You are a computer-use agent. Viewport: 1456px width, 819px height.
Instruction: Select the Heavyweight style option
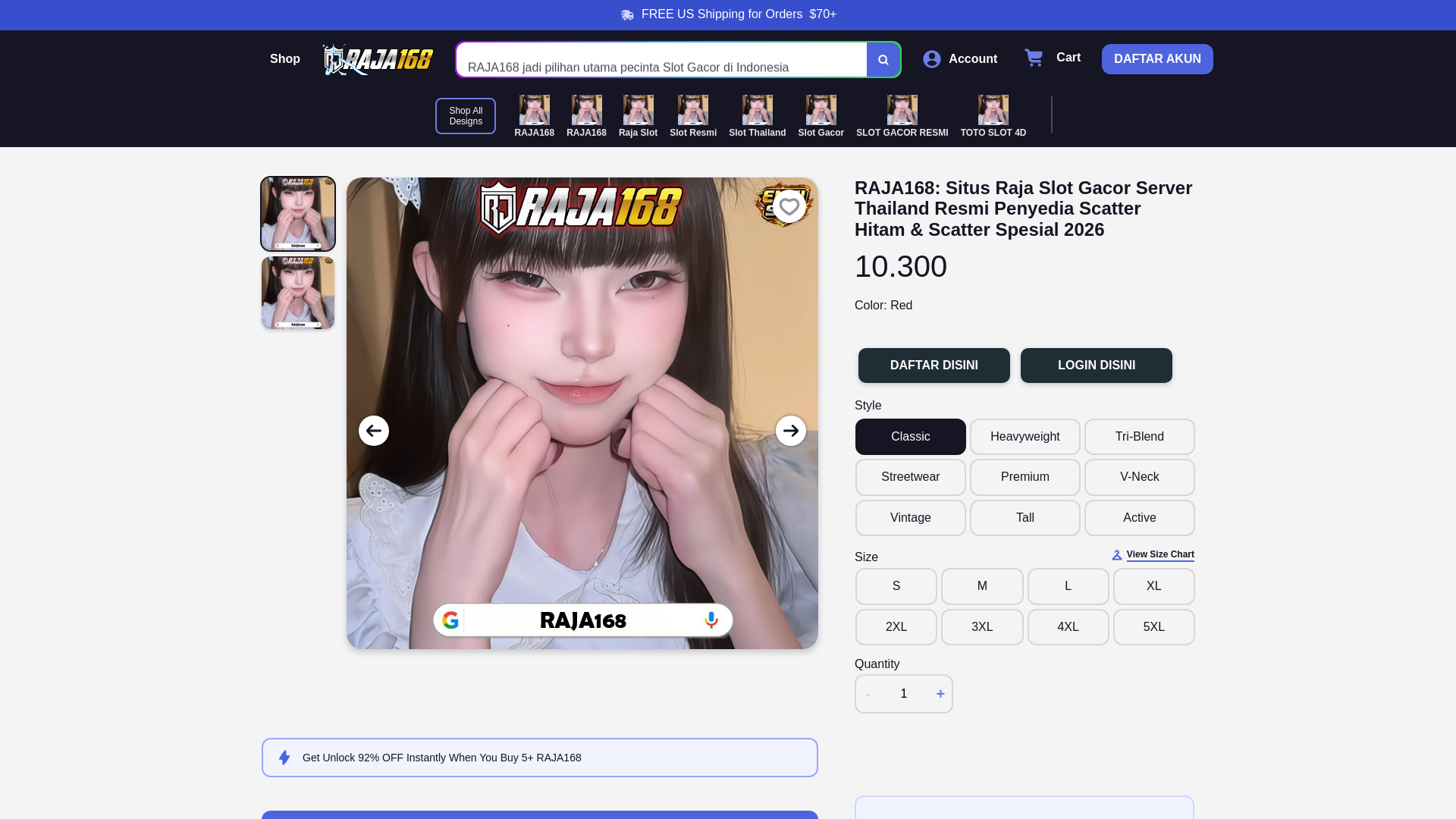pyautogui.click(x=1025, y=437)
